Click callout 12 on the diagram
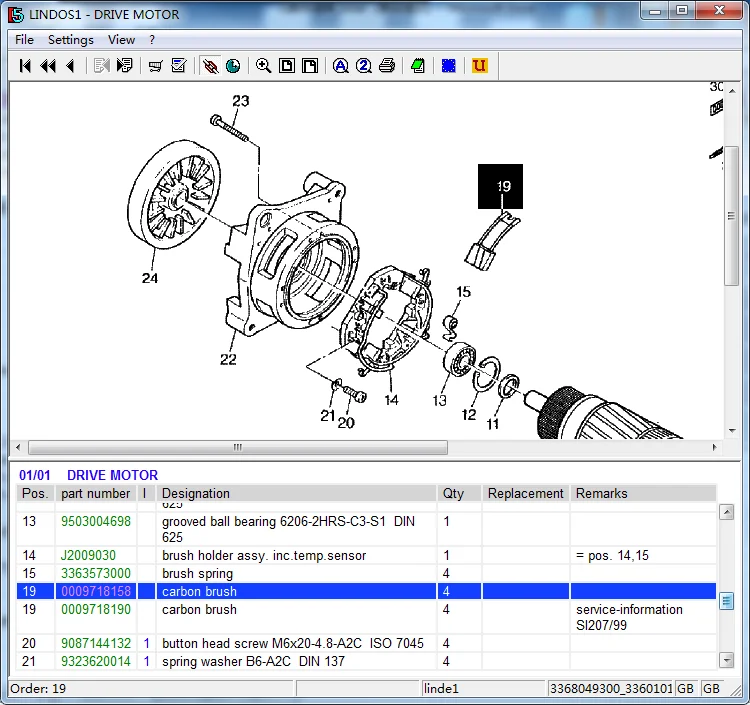 [469, 415]
